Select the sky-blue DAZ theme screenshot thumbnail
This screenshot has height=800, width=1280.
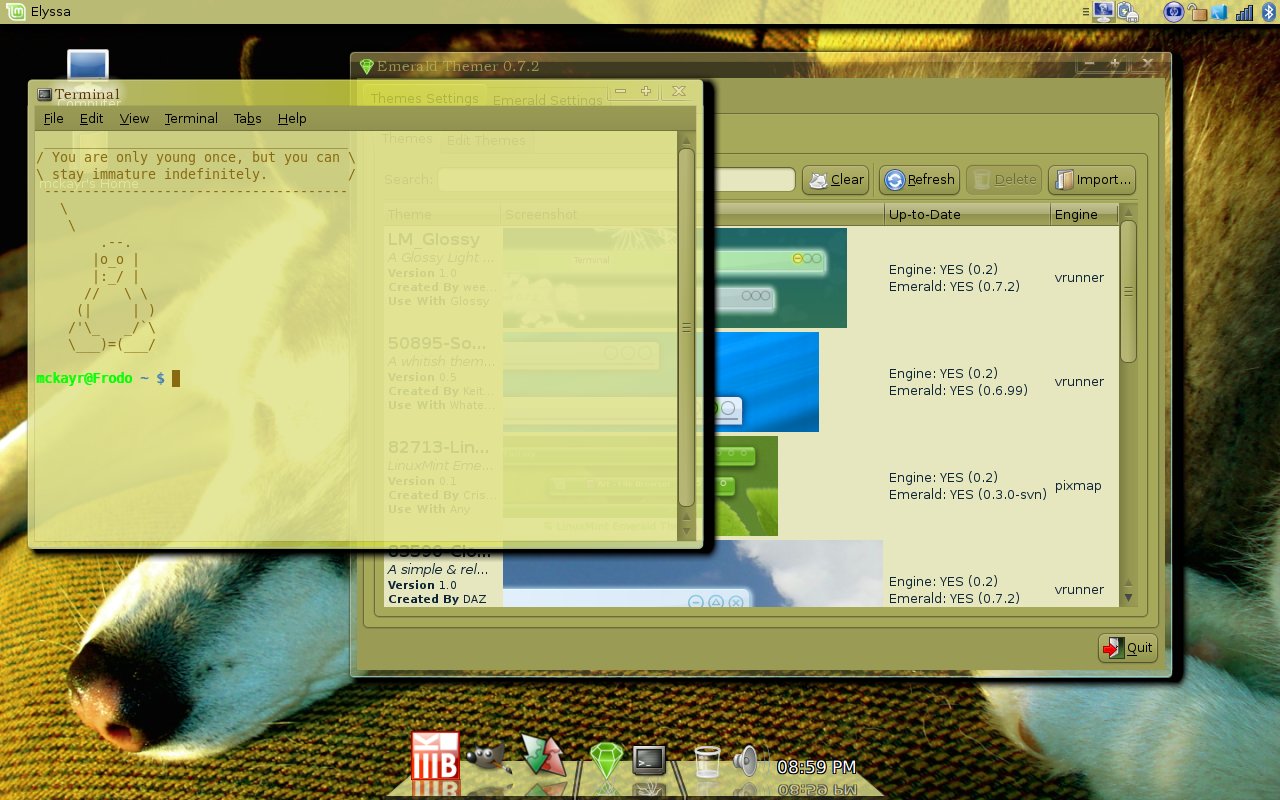(693, 574)
